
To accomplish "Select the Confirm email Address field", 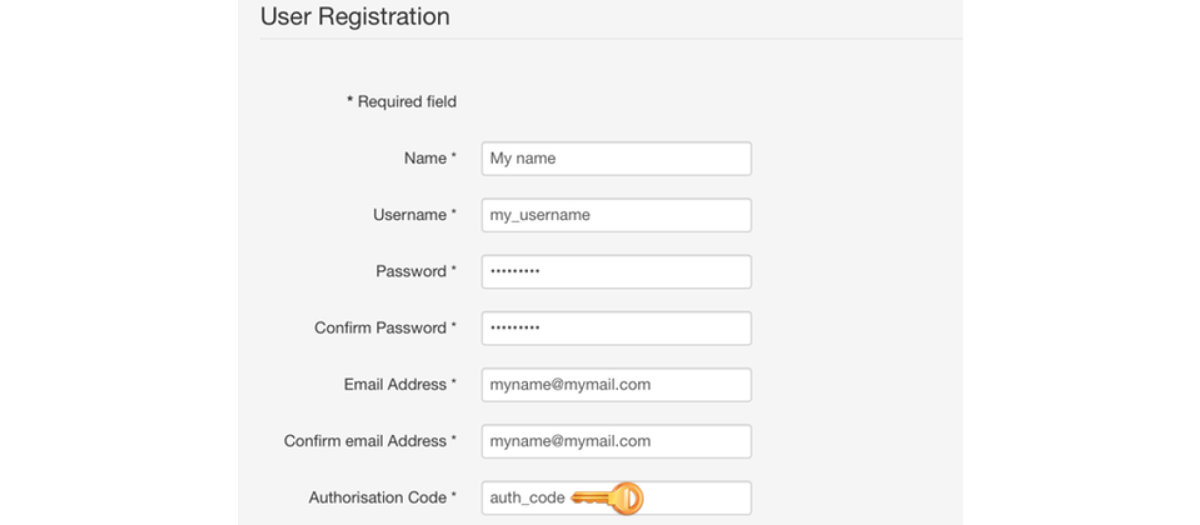I will point(616,441).
